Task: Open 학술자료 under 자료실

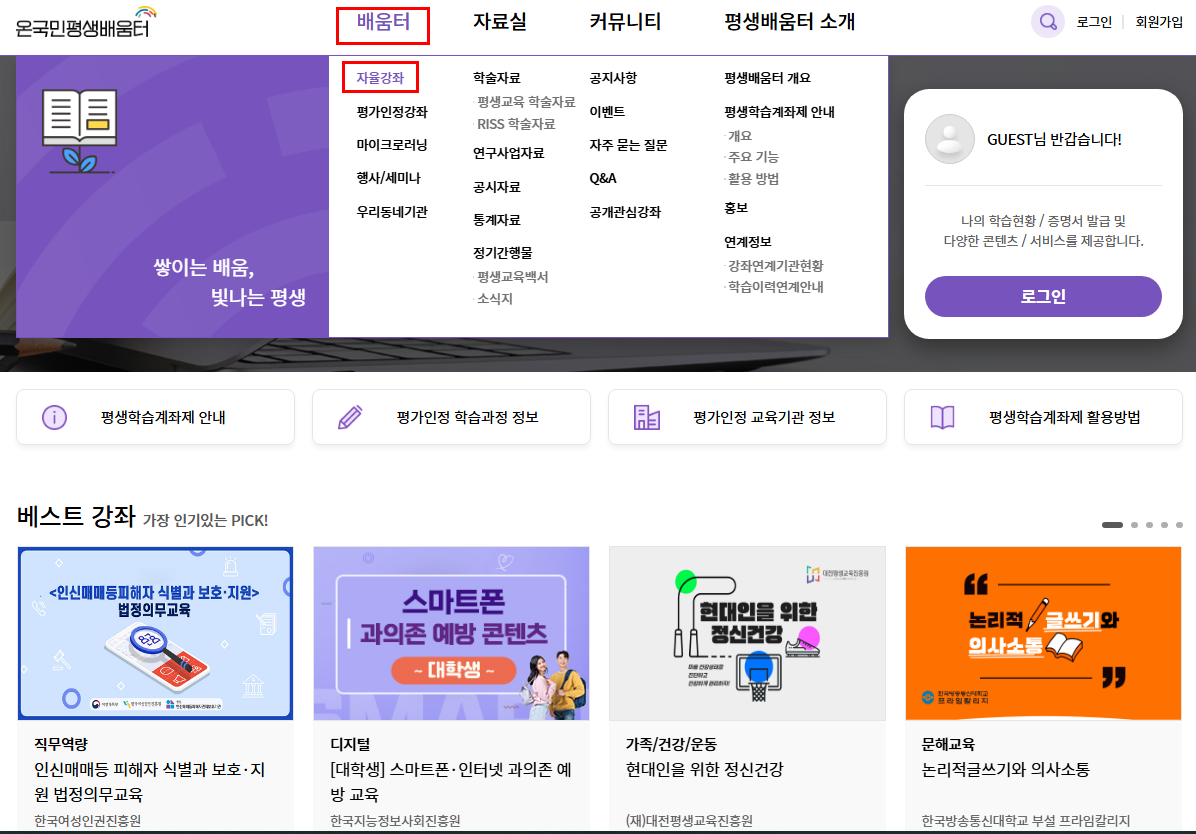Action: [x=497, y=78]
